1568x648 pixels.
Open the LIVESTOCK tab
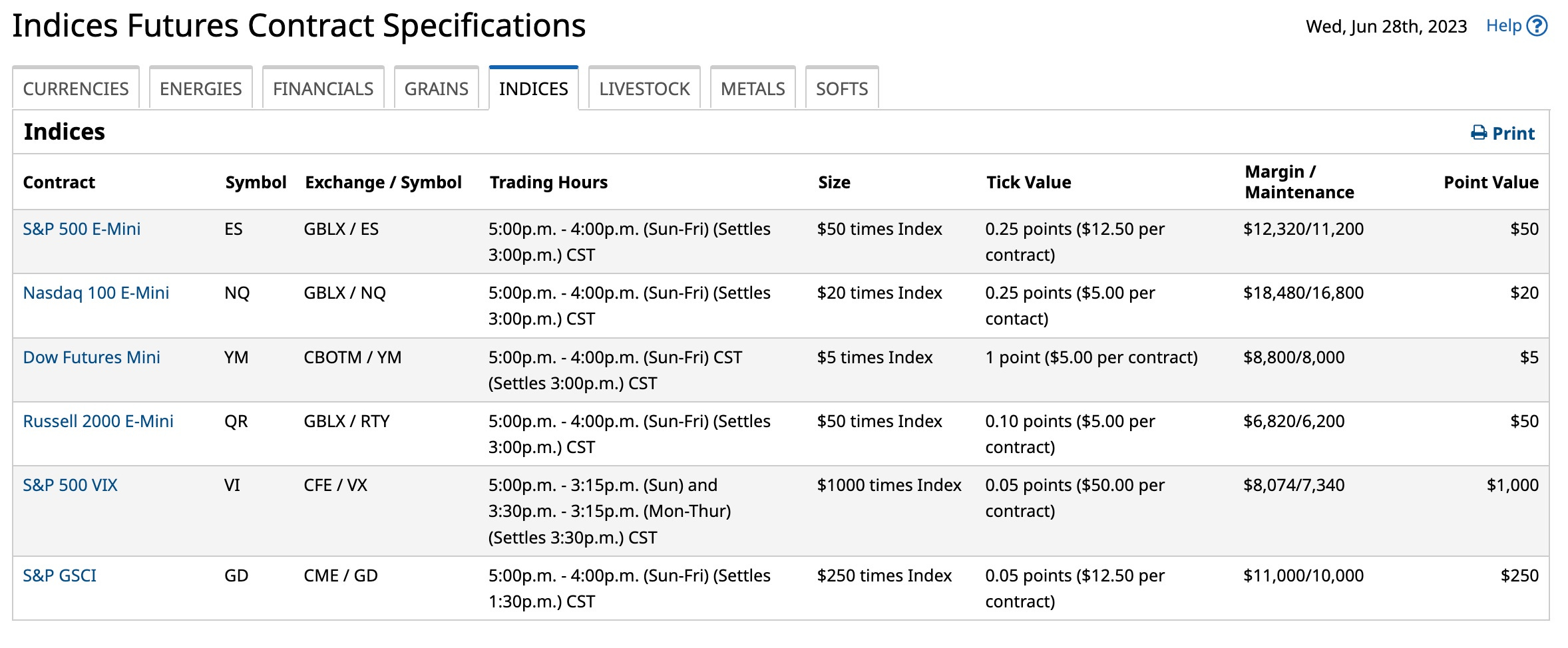(644, 88)
